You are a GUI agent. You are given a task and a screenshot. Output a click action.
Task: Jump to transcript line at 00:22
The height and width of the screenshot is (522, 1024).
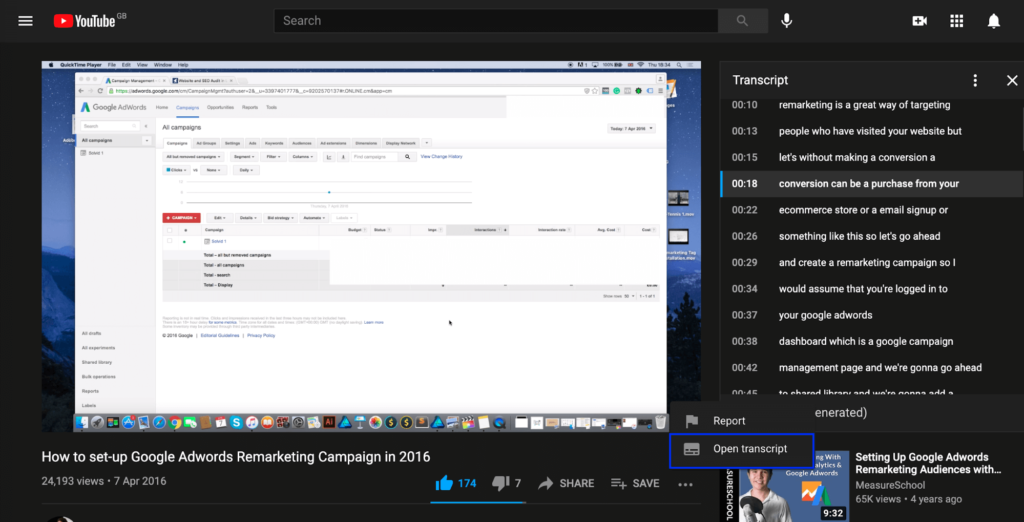click(x=872, y=210)
